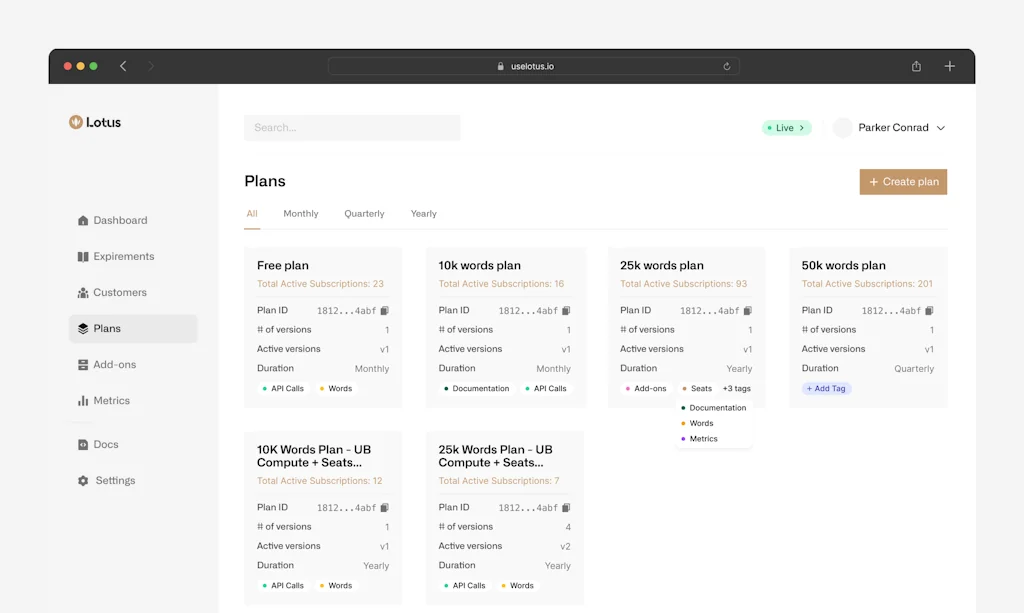Toggle the Live environment switch
The height and width of the screenshot is (613, 1024).
(786, 128)
